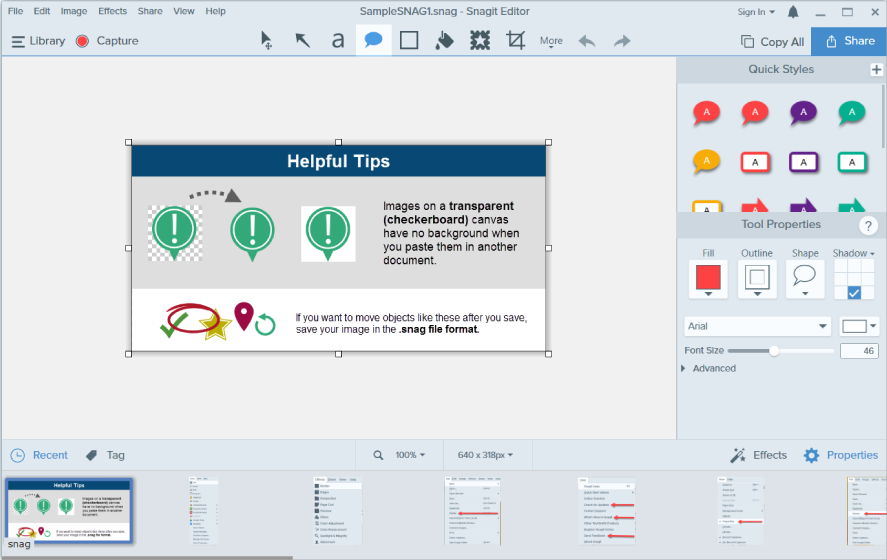Image resolution: width=887 pixels, height=560 pixels.
Task: Open the File menu
Action: (x=15, y=11)
